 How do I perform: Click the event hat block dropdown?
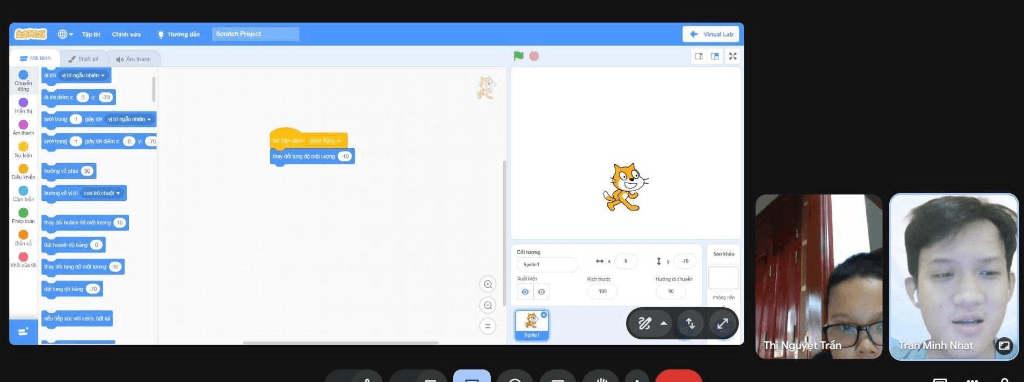pyautogui.click(x=325, y=140)
